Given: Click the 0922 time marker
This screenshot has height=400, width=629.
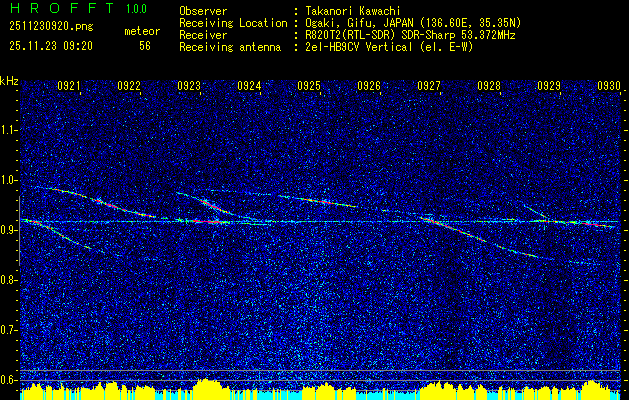Looking at the screenshot, I should [x=129, y=85].
